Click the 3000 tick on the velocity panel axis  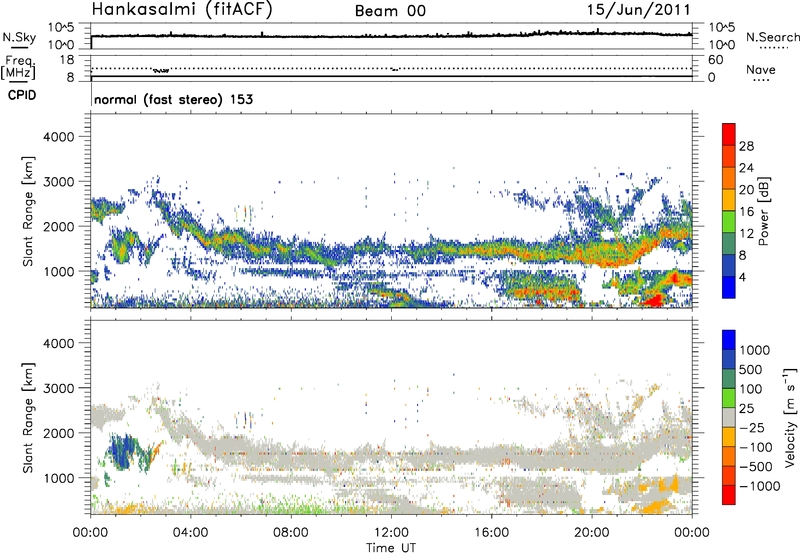pyautogui.click(x=59, y=388)
